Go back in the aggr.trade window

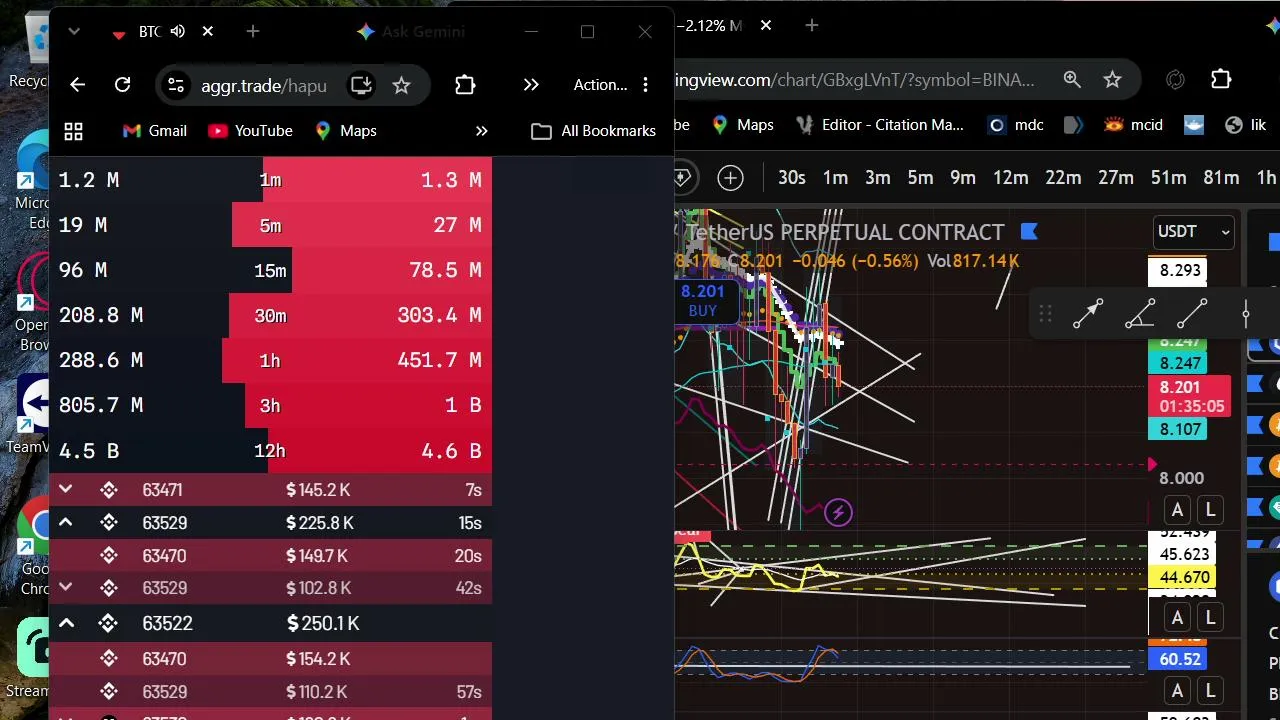pos(77,85)
